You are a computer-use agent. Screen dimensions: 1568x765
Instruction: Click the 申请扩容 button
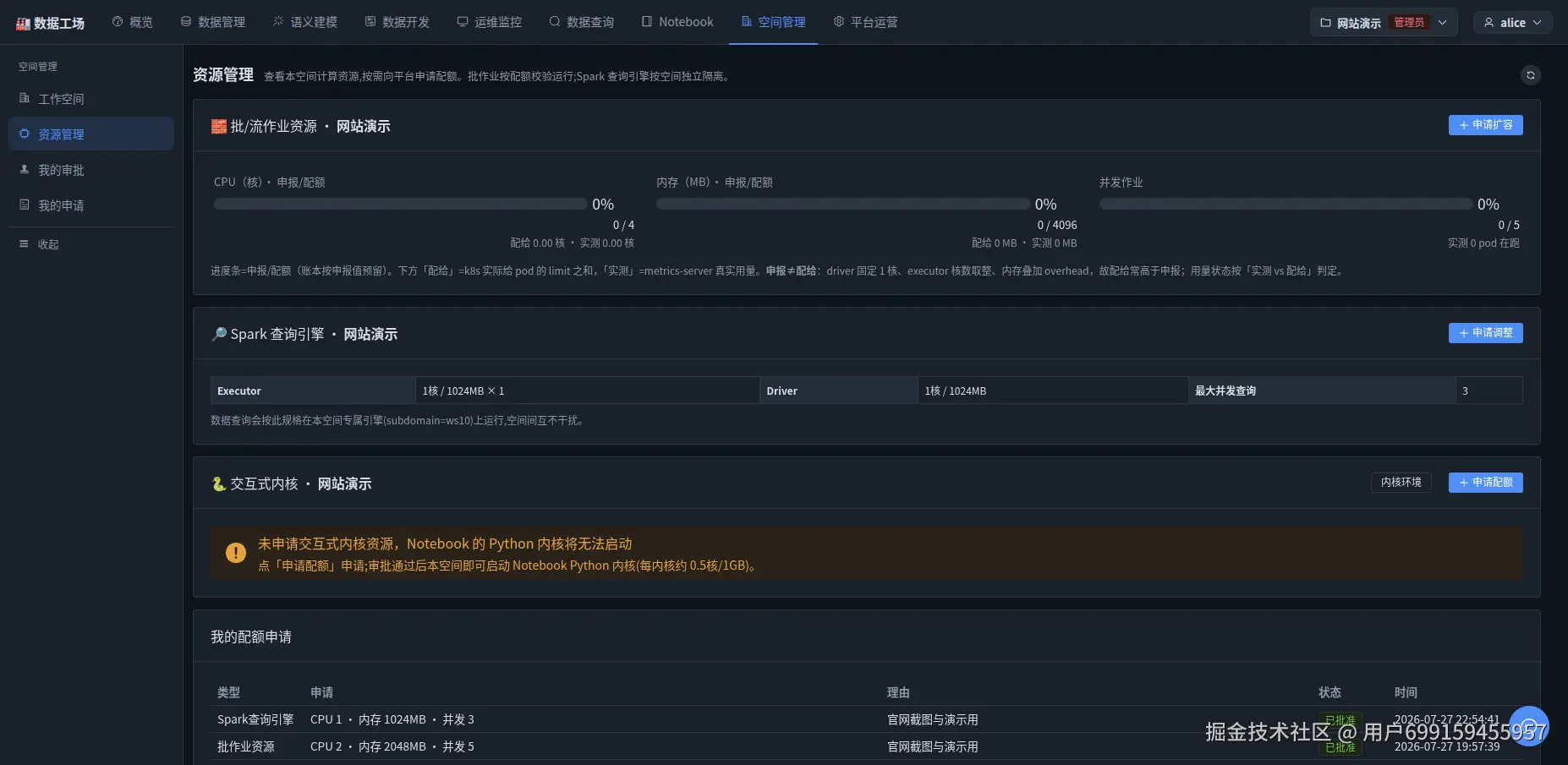(x=1486, y=125)
